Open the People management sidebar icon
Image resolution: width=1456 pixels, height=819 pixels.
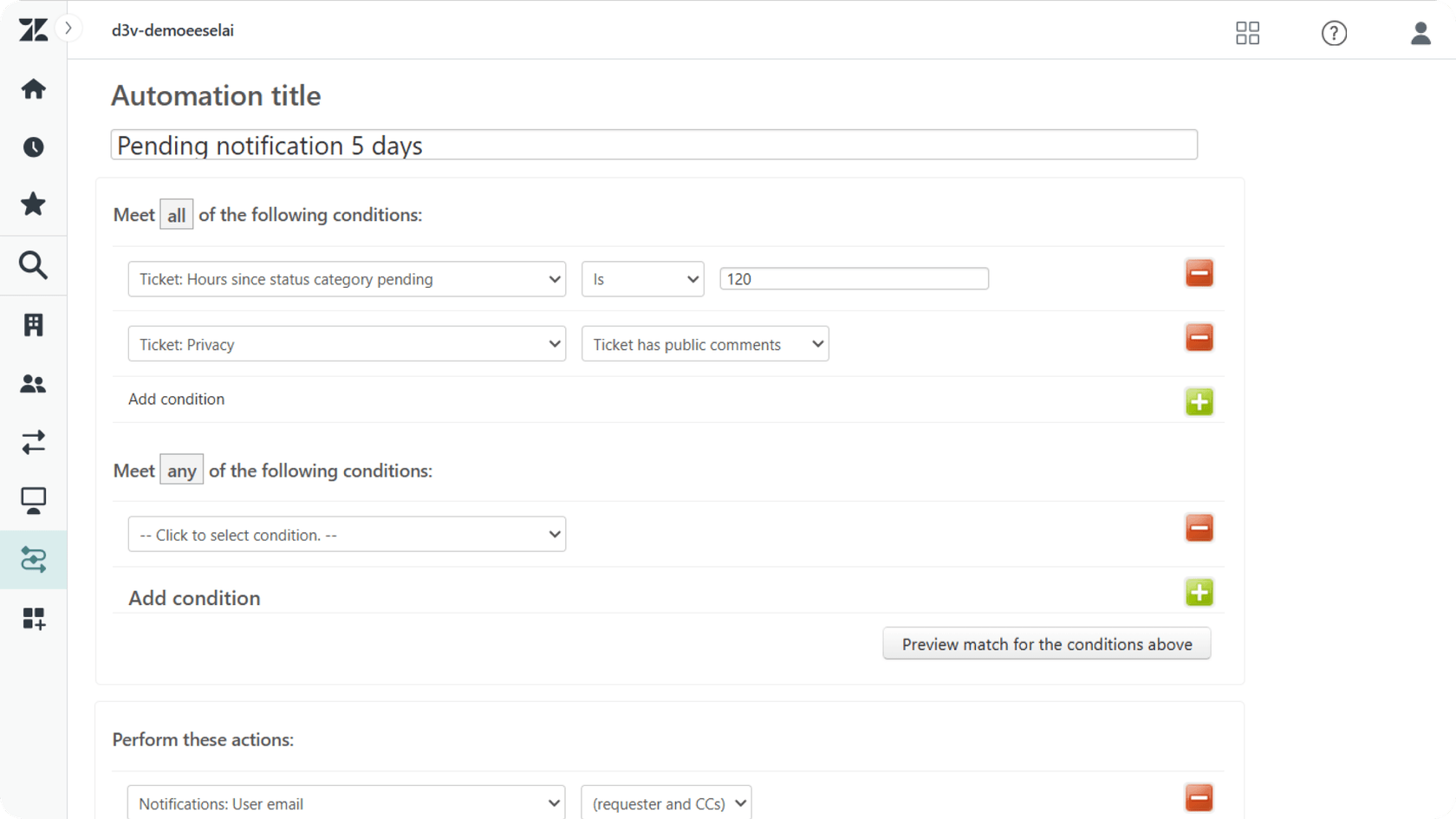click(33, 384)
